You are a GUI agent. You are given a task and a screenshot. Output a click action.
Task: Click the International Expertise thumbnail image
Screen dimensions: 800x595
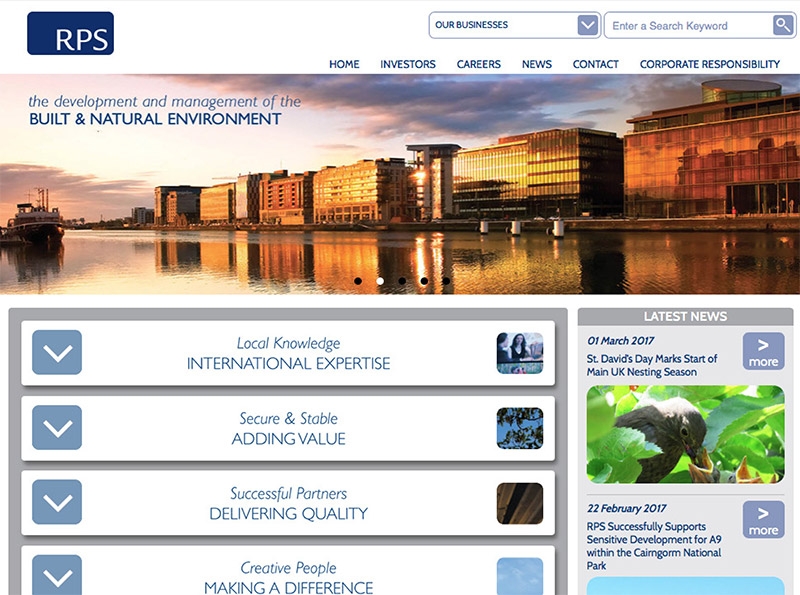[520, 353]
